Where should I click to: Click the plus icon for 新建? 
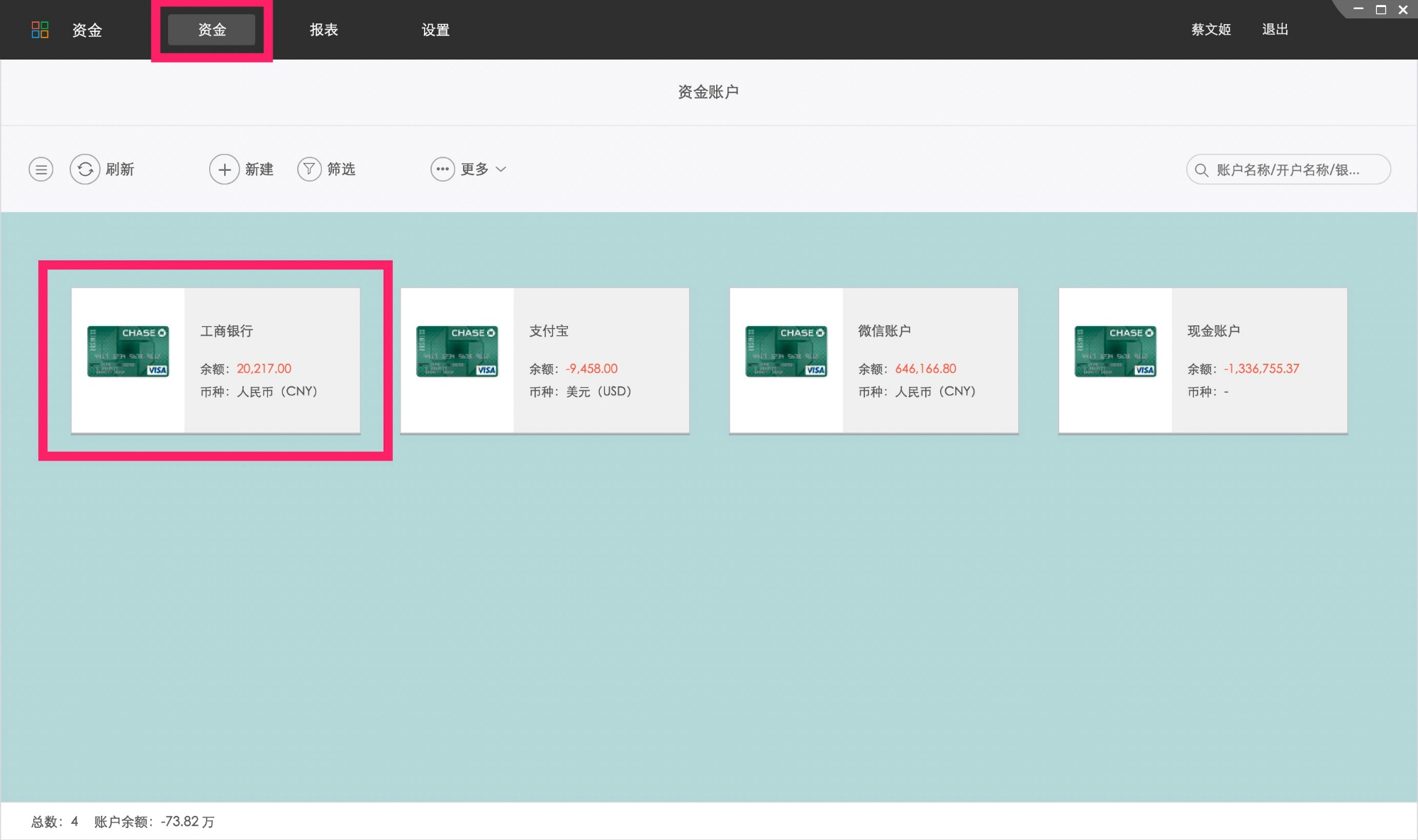[224, 169]
